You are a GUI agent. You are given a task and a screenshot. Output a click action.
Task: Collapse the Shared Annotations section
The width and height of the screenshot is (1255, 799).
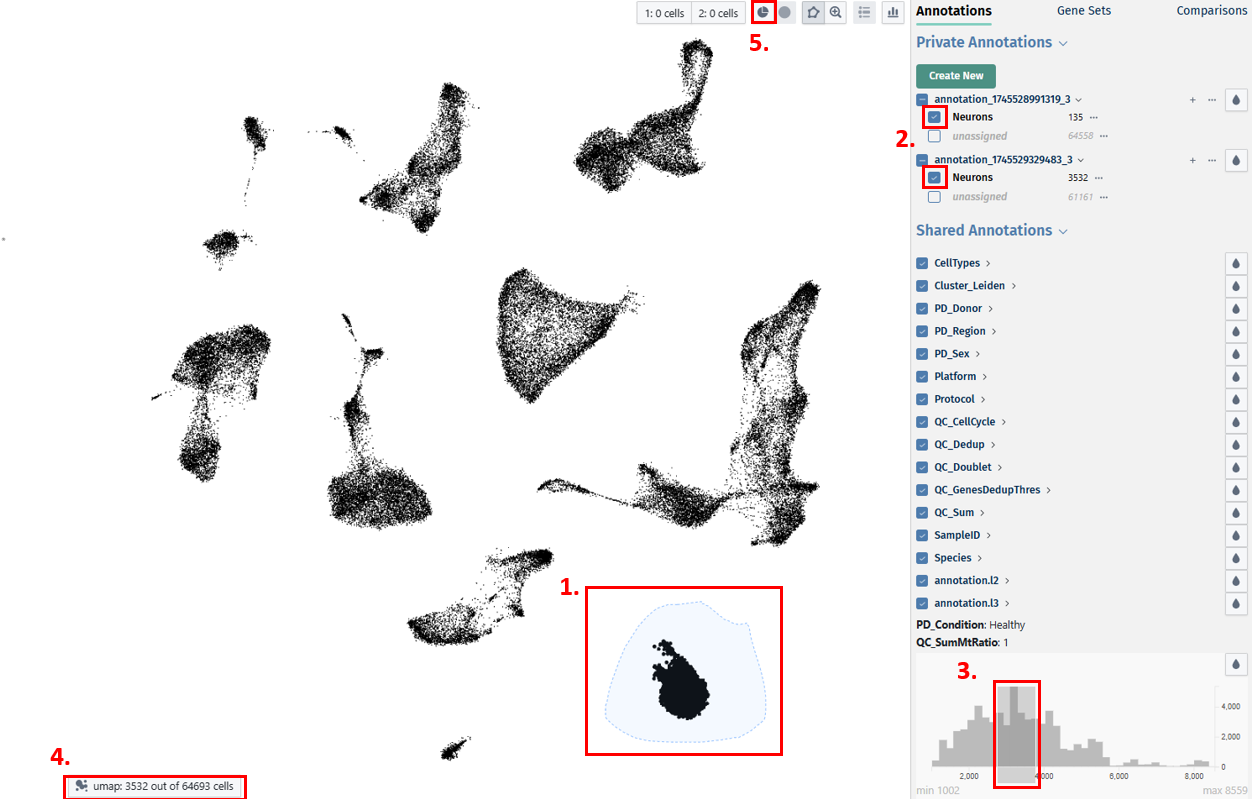tap(1063, 231)
